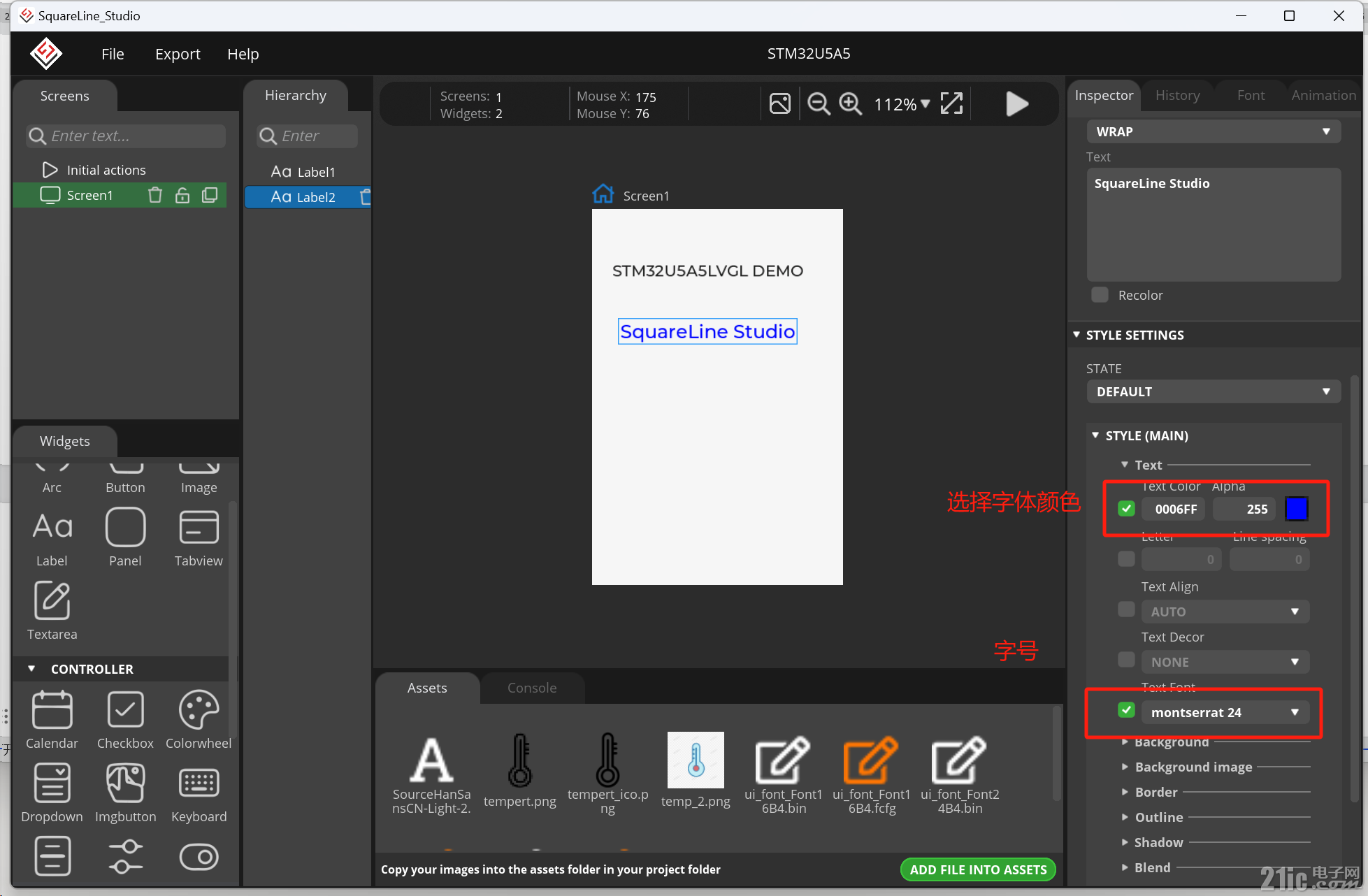
Task: Open the montserrat 24 font dropdown
Action: tap(1225, 712)
